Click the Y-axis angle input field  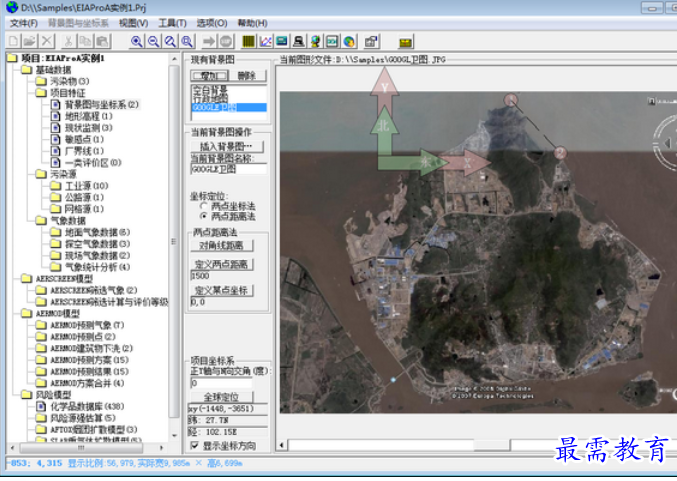221,383
